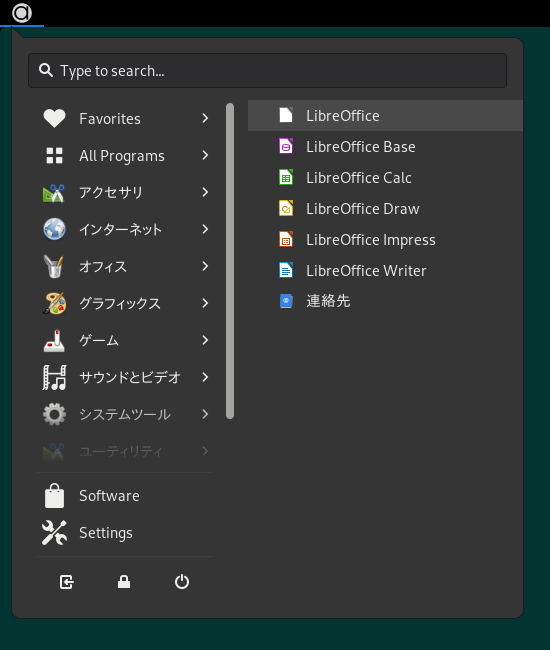The height and width of the screenshot is (650, 550).
Task: Select the サウンドとビデオ category label
Action: 130,377
